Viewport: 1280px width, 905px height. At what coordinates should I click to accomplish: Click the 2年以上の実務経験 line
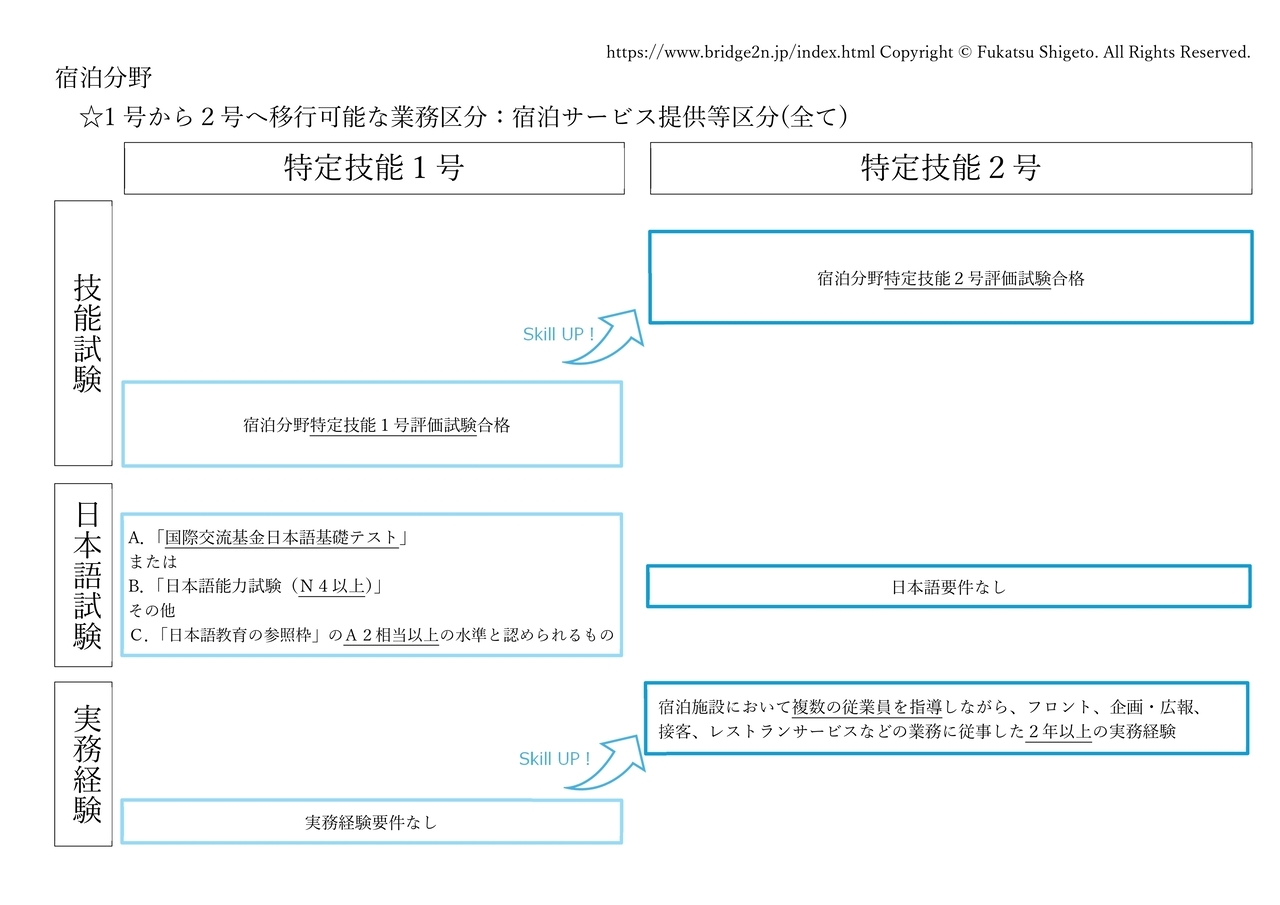coord(917,732)
